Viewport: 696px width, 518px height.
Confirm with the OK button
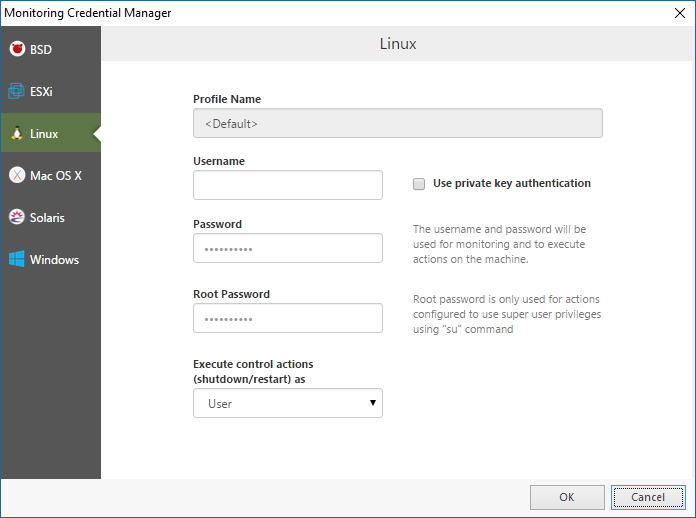click(567, 497)
